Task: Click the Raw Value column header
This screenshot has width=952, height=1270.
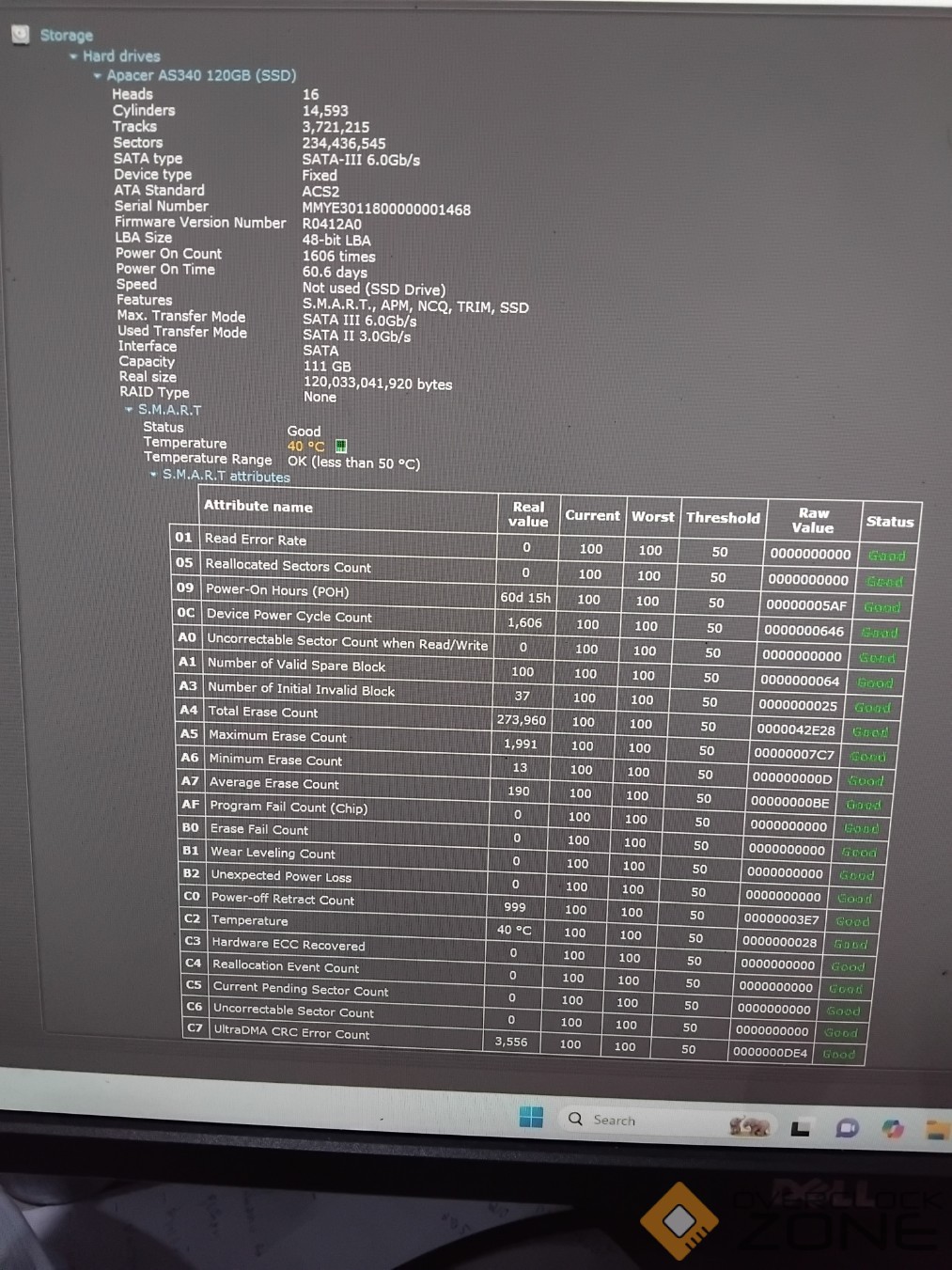Action: 813,520
